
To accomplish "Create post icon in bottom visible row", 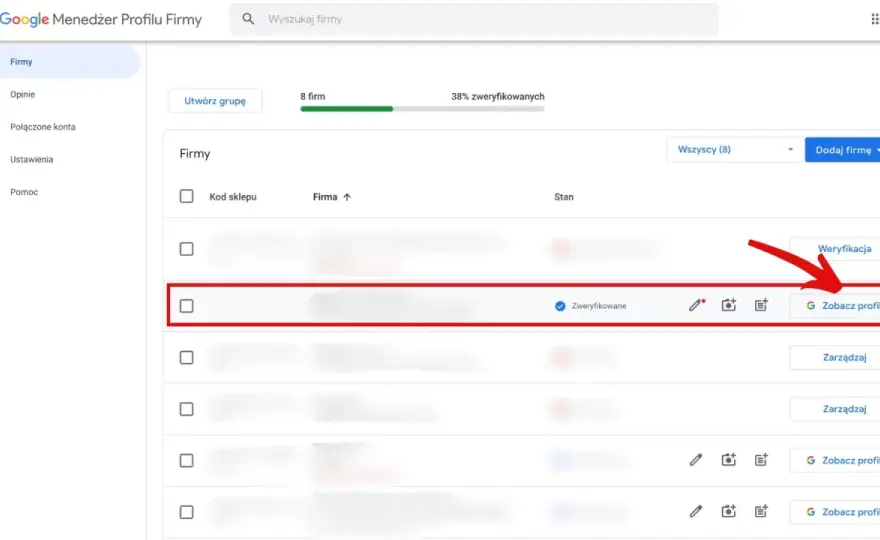I will tap(761, 511).
